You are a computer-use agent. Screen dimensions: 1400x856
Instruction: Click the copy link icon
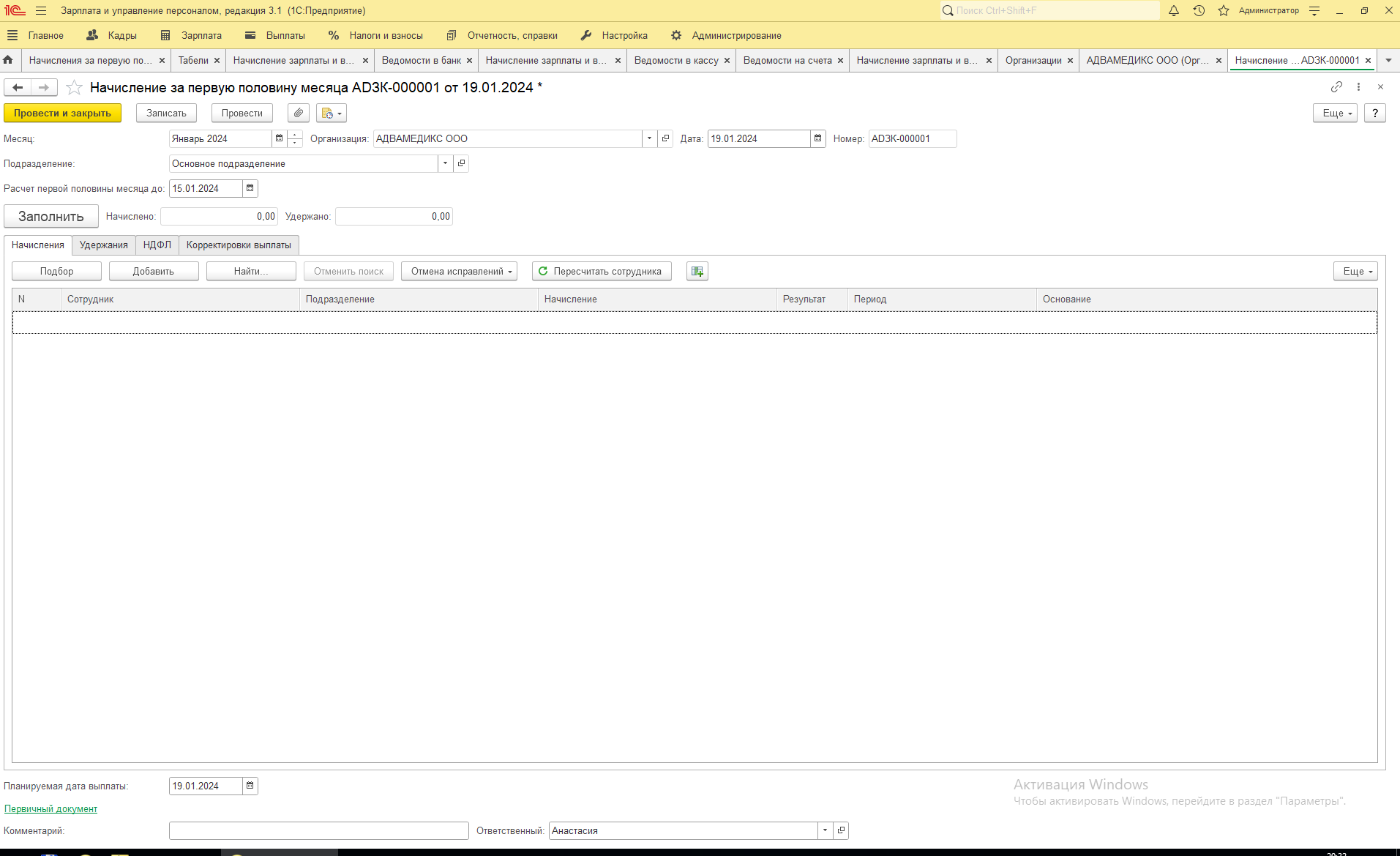[1336, 87]
